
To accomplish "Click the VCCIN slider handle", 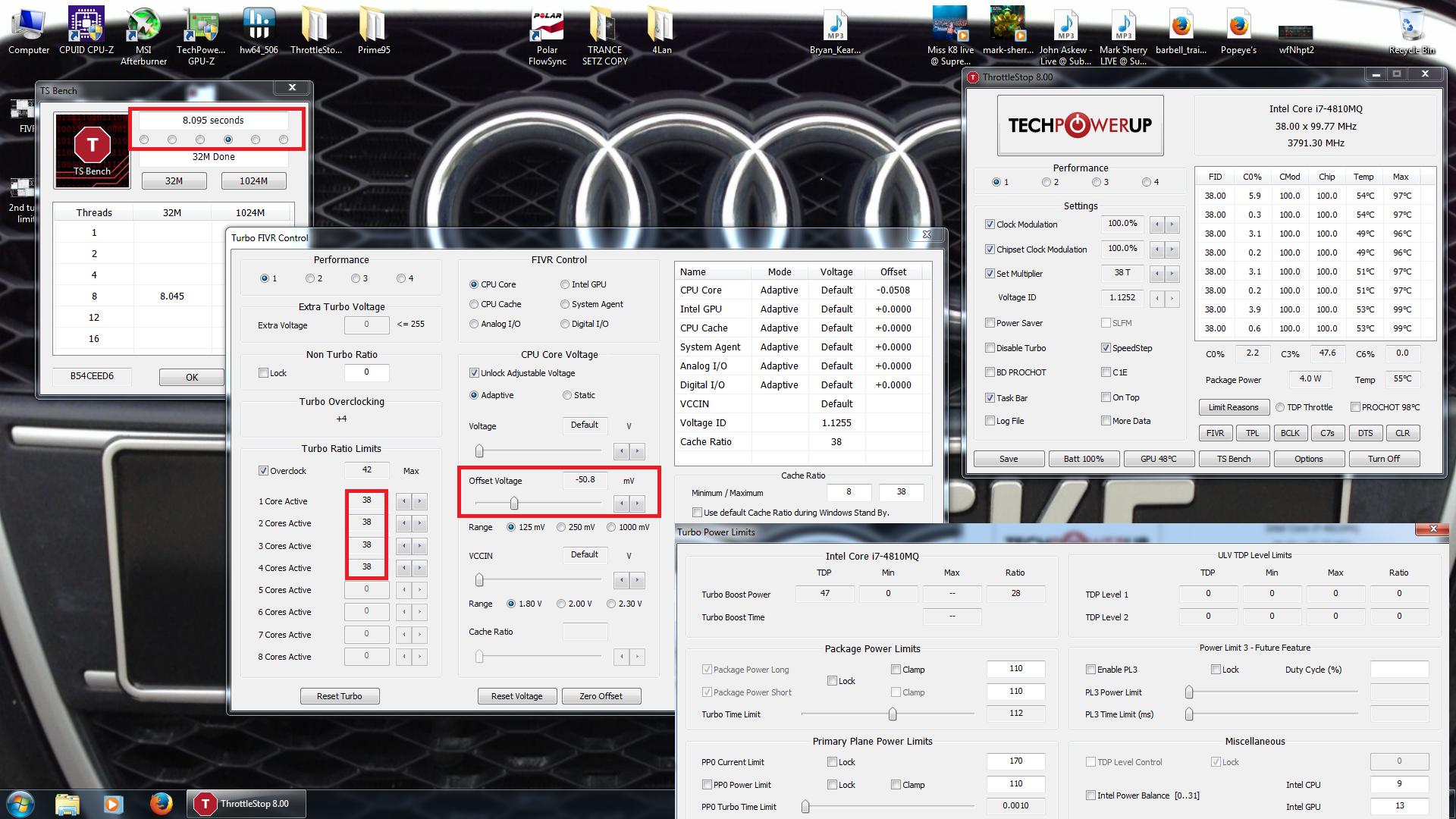I will 479,581.
